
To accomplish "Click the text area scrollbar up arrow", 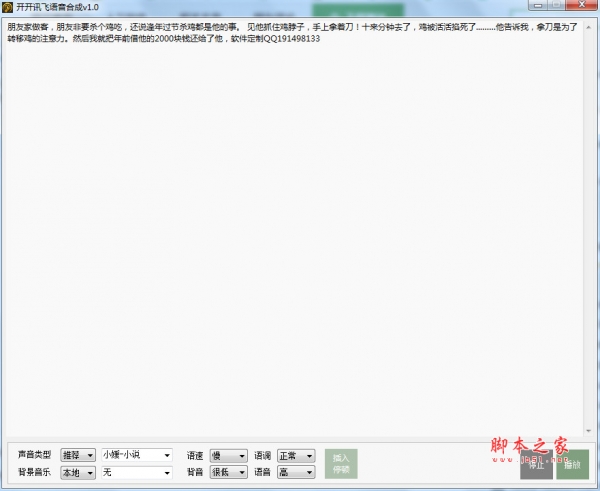I will [x=589, y=27].
